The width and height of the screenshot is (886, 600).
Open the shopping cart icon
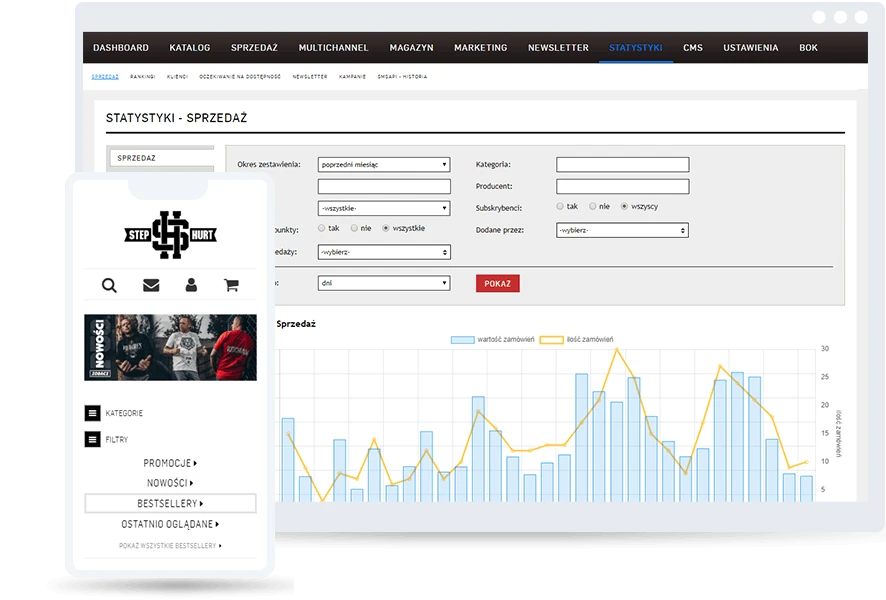(231, 285)
